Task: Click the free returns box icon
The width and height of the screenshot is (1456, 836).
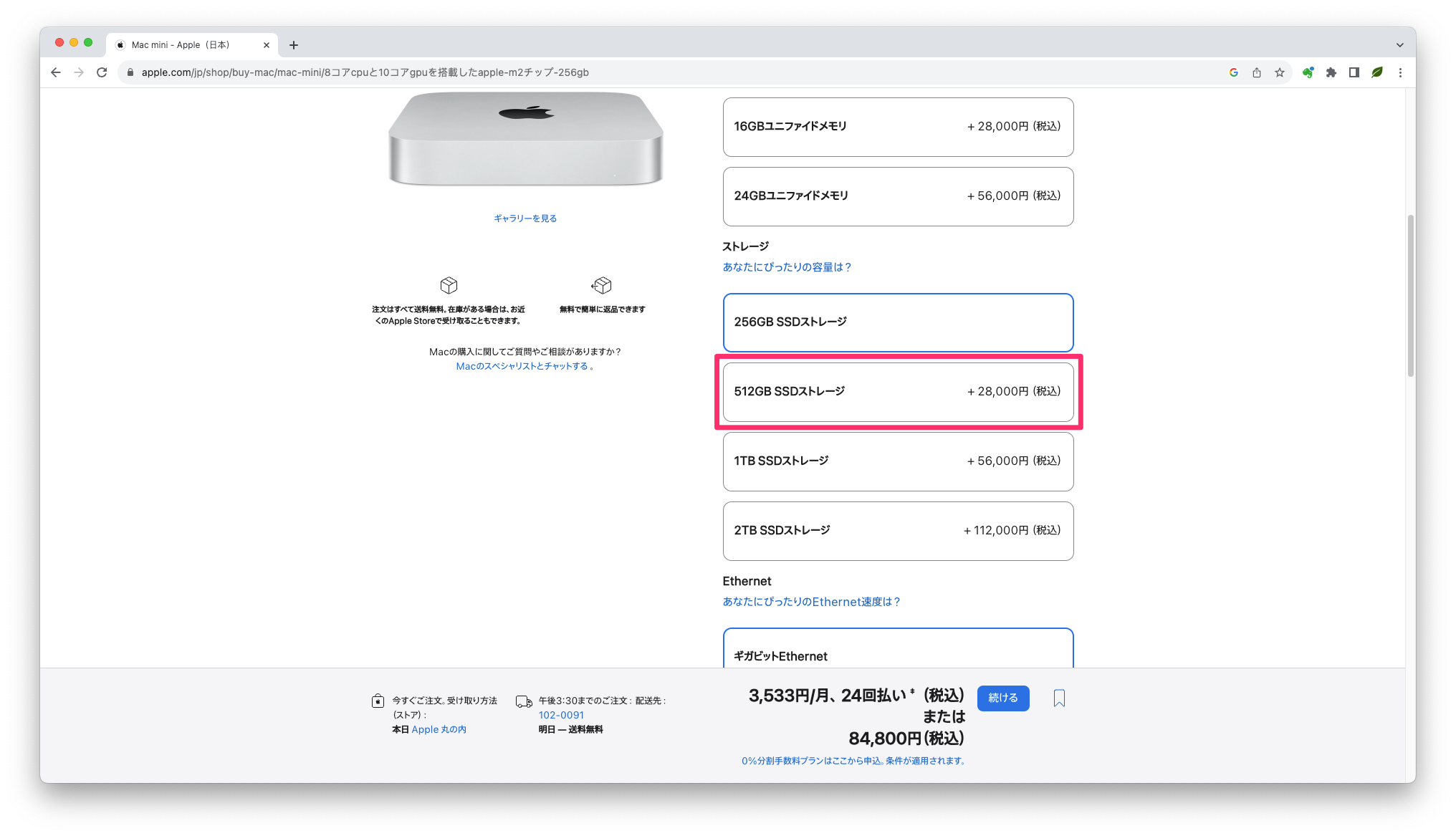Action: (602, 285)
